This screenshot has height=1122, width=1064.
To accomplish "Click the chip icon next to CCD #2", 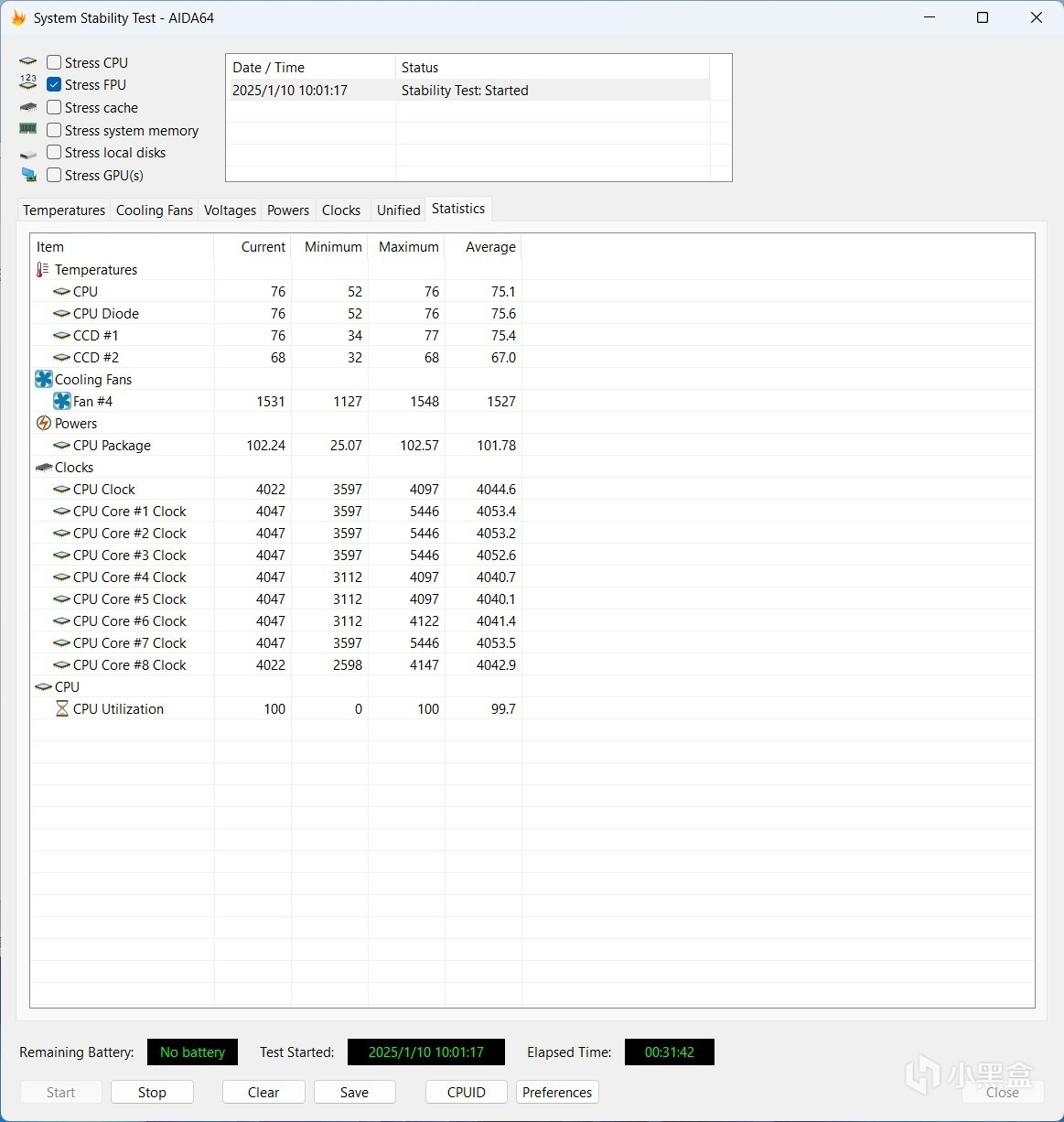I will click(61, 357).
